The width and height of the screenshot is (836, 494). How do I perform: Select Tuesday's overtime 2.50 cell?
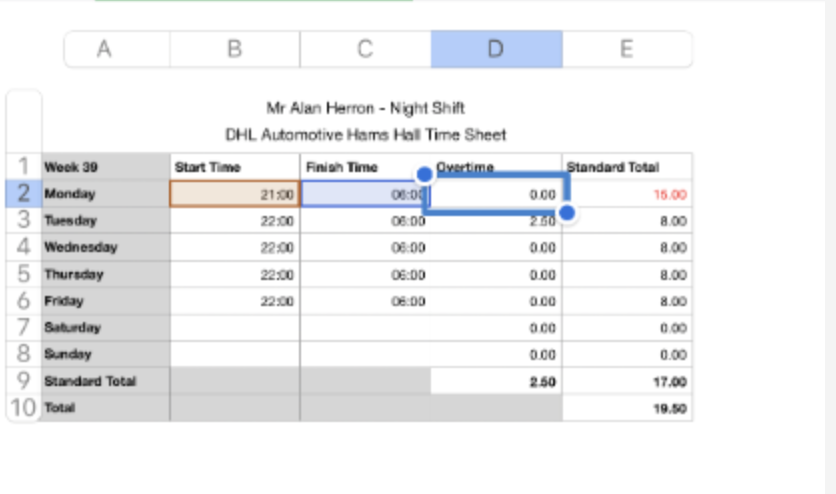click(x=496, y=221)
